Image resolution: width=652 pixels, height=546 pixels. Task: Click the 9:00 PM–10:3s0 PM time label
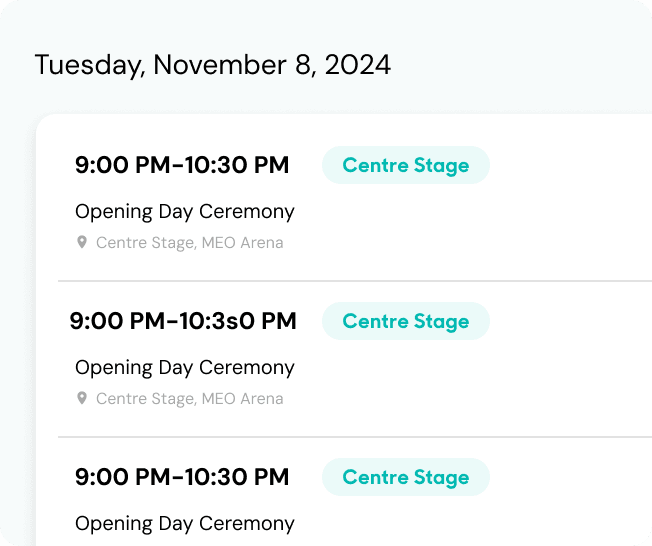tap(183, 321)
